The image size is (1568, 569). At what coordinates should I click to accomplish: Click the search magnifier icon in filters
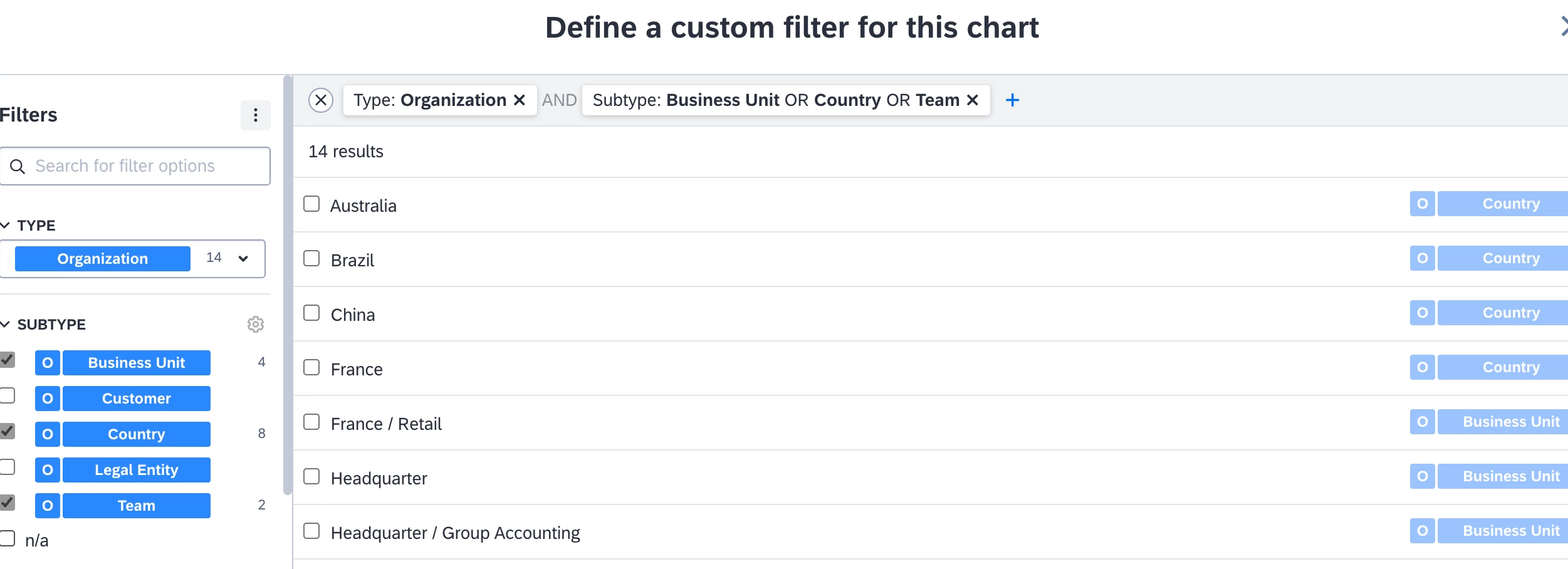click(x=18, y=167)
